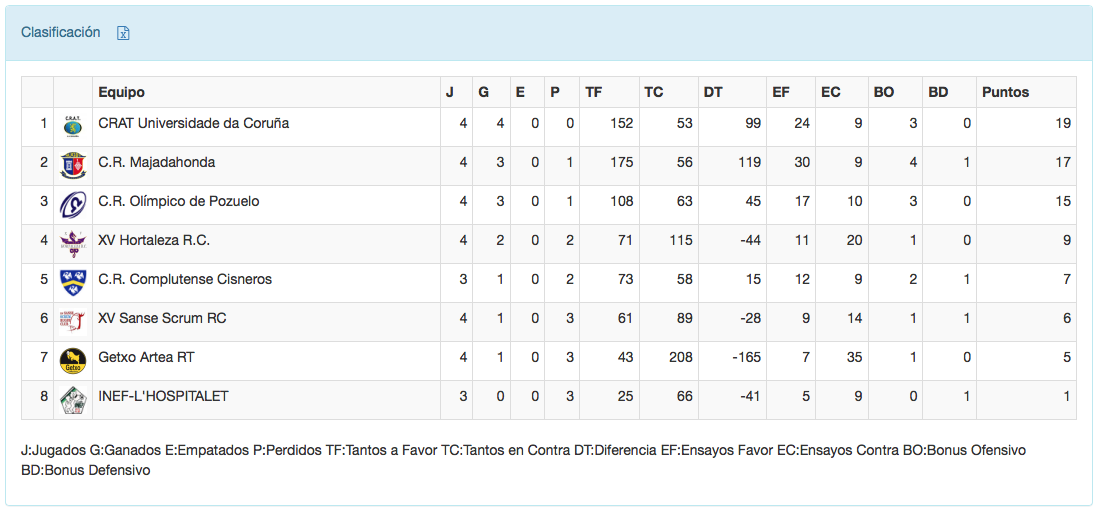The height and width of the screenshot is (513, 1098).
Task: Click the CRAT Universidade da Coruña team logo
Action: pos(73,124)
